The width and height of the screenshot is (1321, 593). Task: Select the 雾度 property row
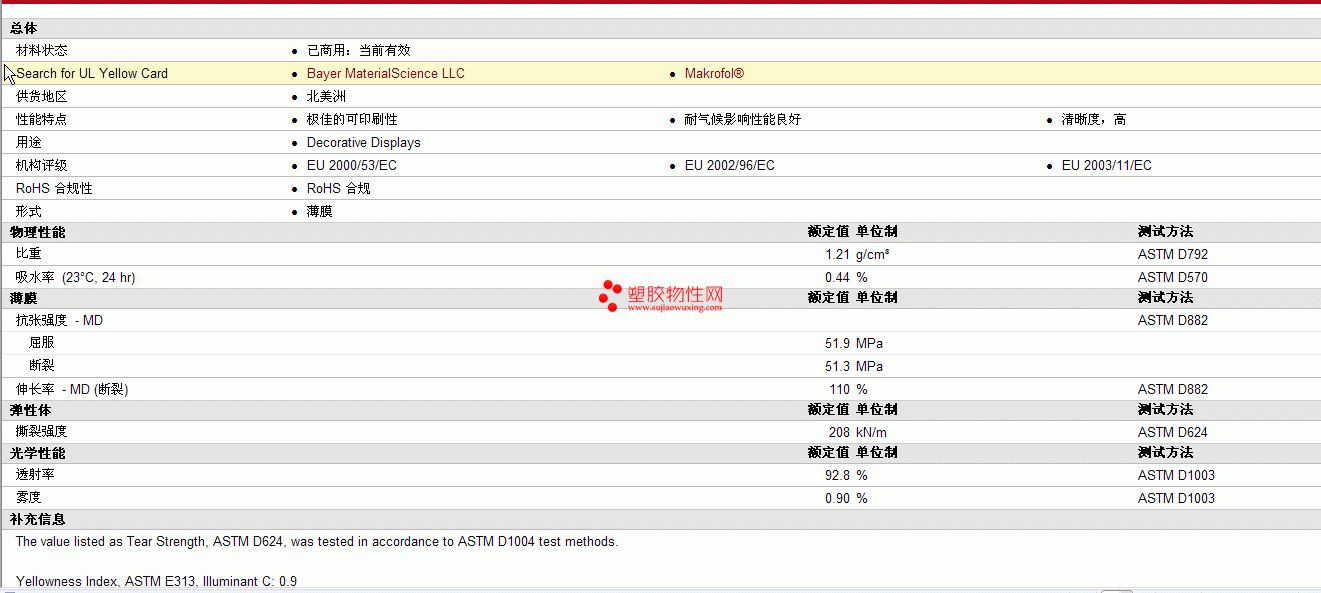[660, 498]
